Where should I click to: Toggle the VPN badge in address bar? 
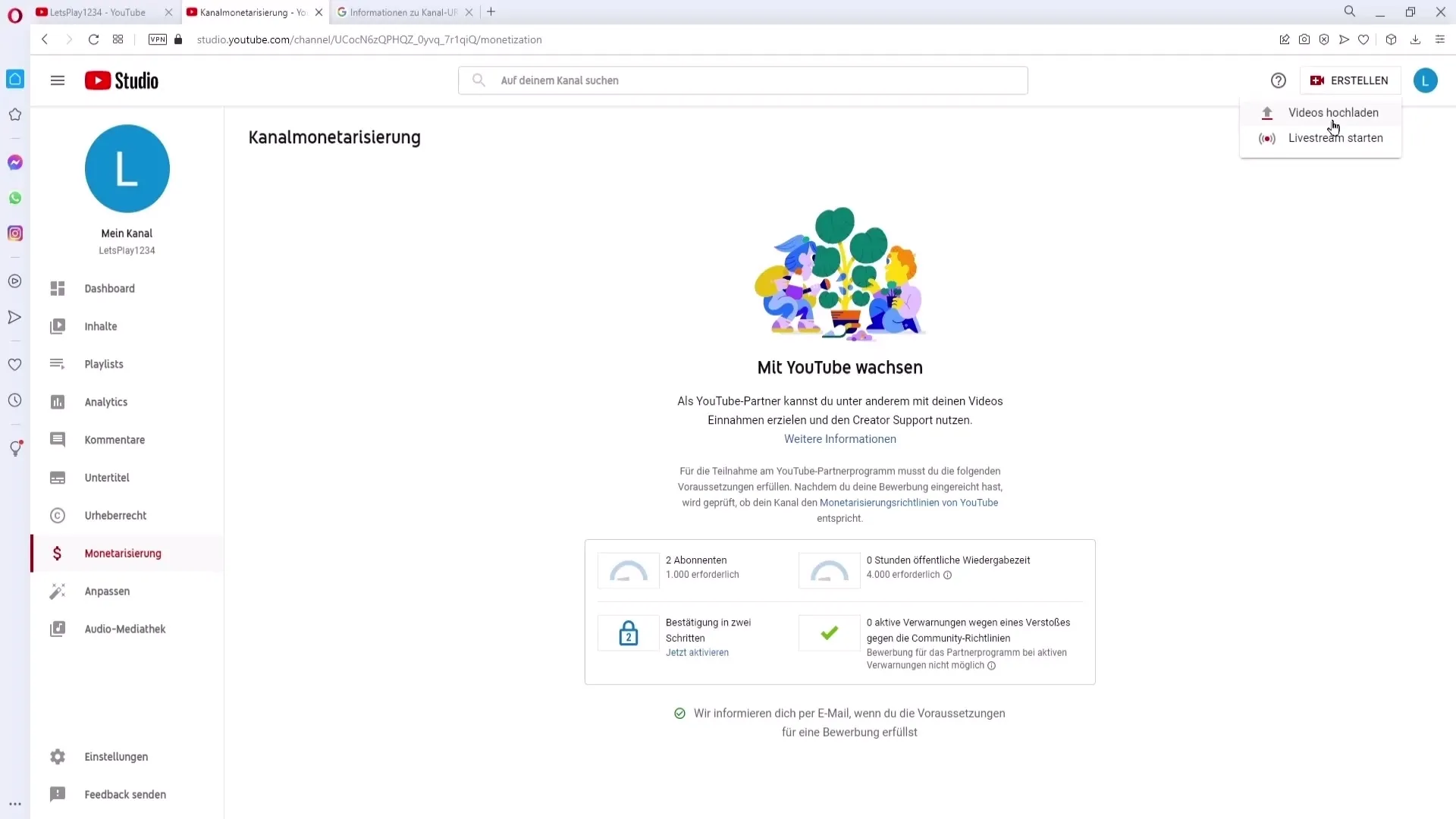pyautogui.click(x=158, y=39)
